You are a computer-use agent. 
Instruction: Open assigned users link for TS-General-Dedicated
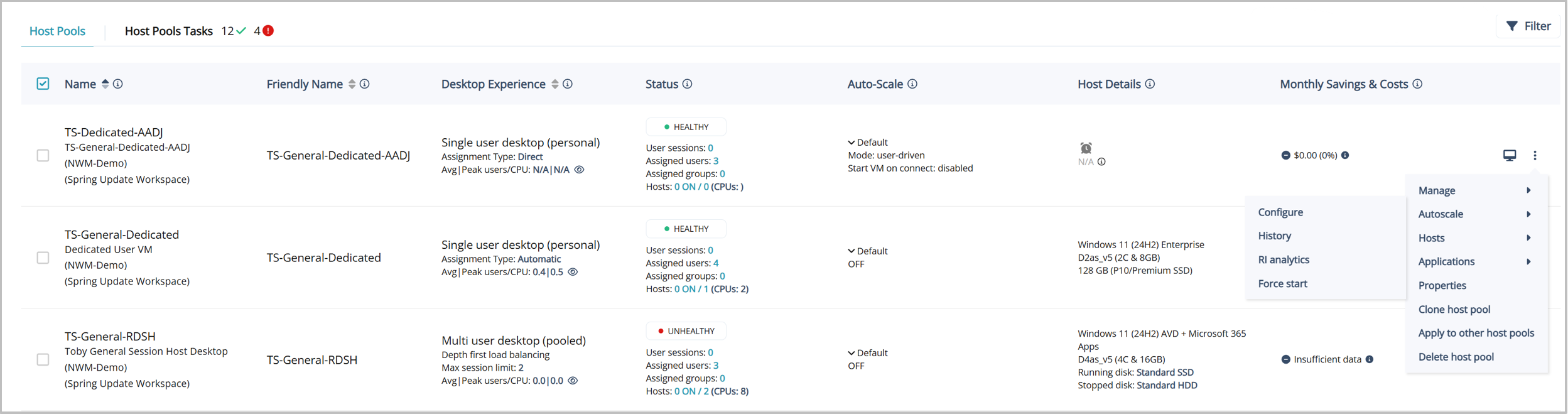(x=716, y=263)
